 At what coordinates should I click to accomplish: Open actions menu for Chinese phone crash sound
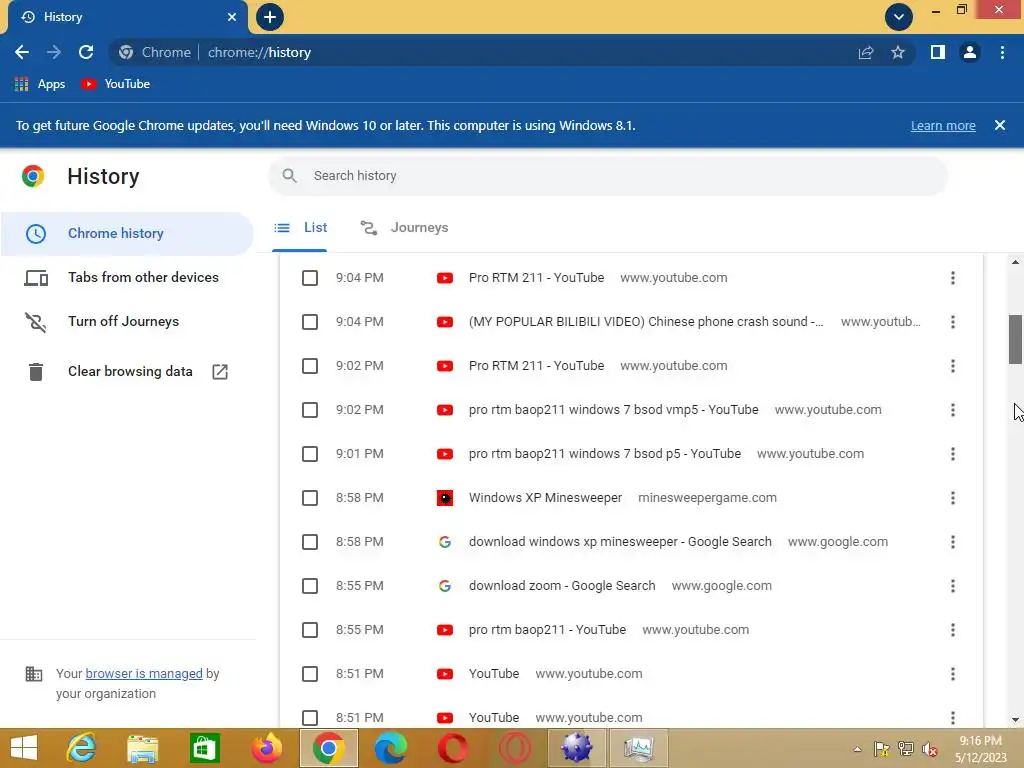pos(953,322)
